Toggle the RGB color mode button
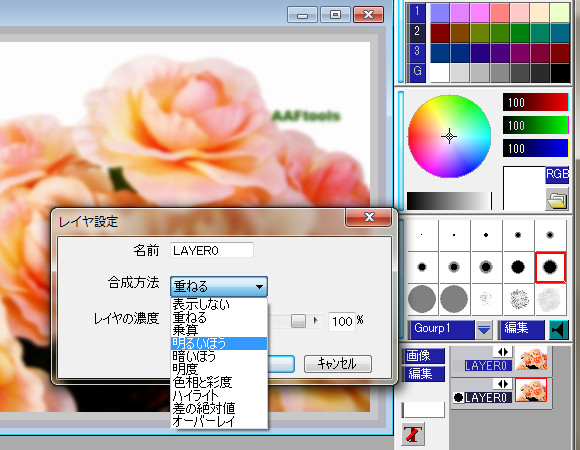 [x=557, y=175]
